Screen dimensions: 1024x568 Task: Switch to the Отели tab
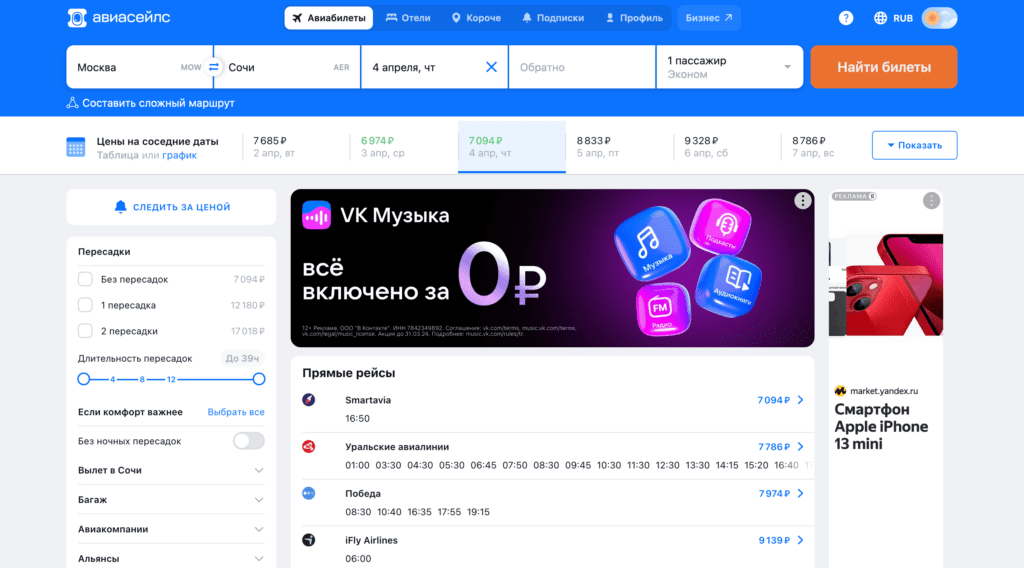[408, 18]
